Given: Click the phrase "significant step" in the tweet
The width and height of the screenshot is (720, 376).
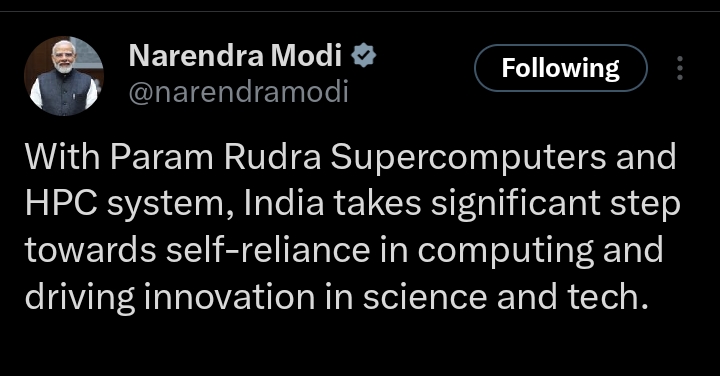Looking at the screenshot, I should (x=555, y=205).
